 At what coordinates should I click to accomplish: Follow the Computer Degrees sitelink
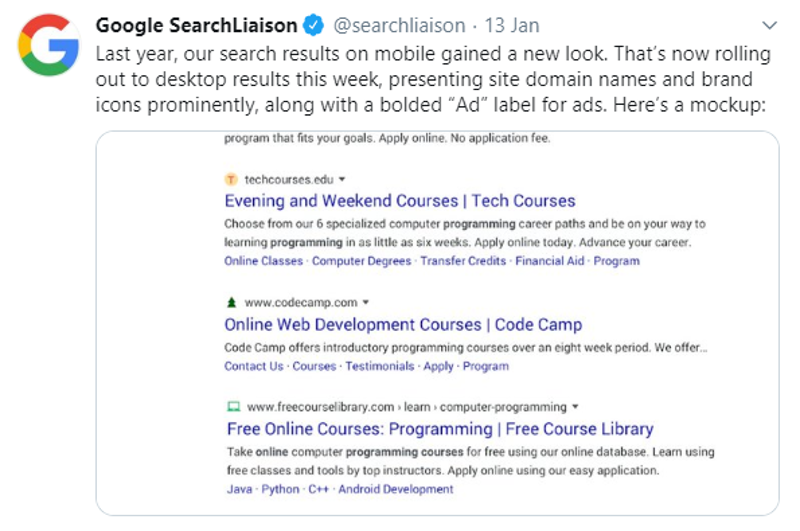(361, 261)
